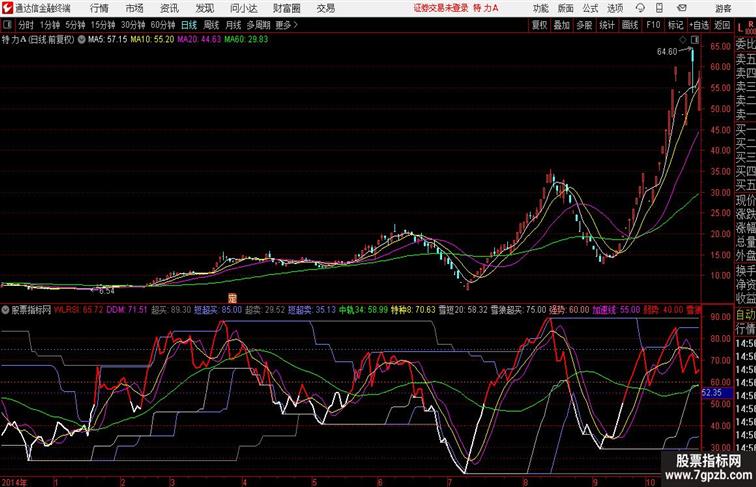The image size is (756, 487).
Task: Open the mail envelope icon
Action: tap(682, 8)
